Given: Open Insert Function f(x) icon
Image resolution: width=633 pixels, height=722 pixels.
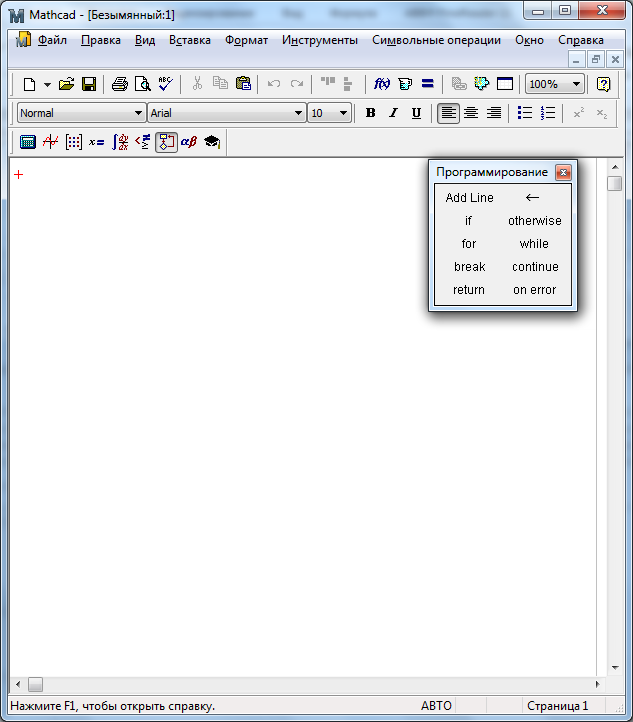Looking at the screenshot, I should coord(382,84).
